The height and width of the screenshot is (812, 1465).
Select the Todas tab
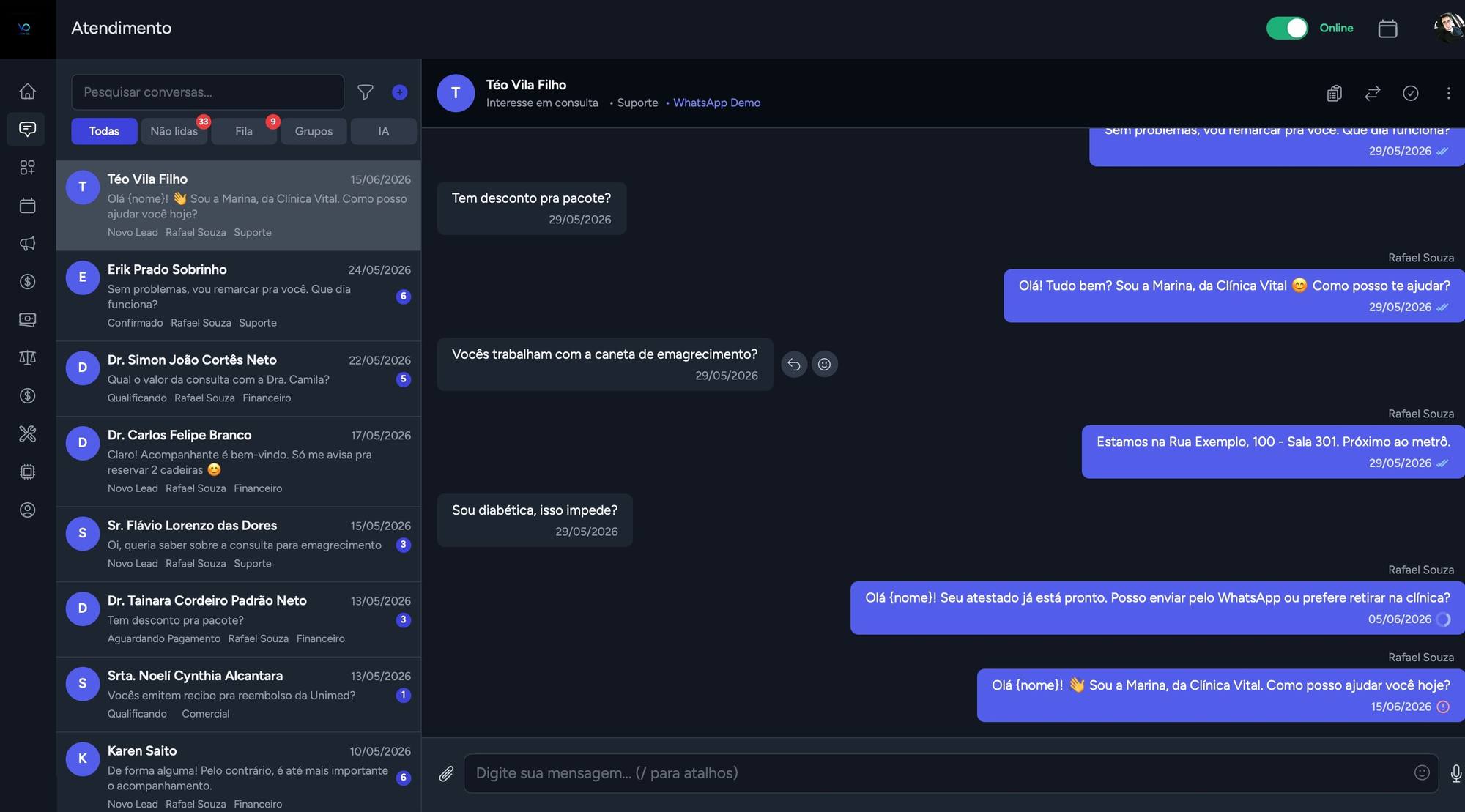[104, 131]
